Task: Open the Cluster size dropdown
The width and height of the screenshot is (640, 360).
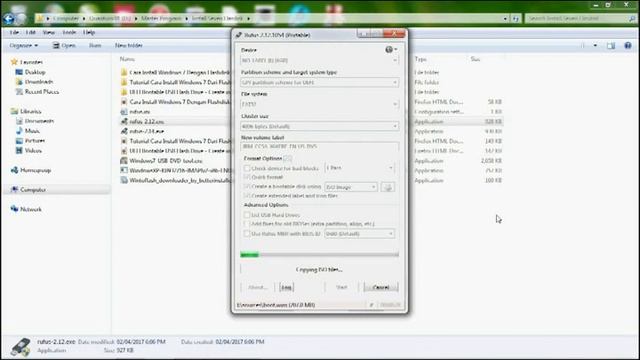Action: [x=319, y=127]
